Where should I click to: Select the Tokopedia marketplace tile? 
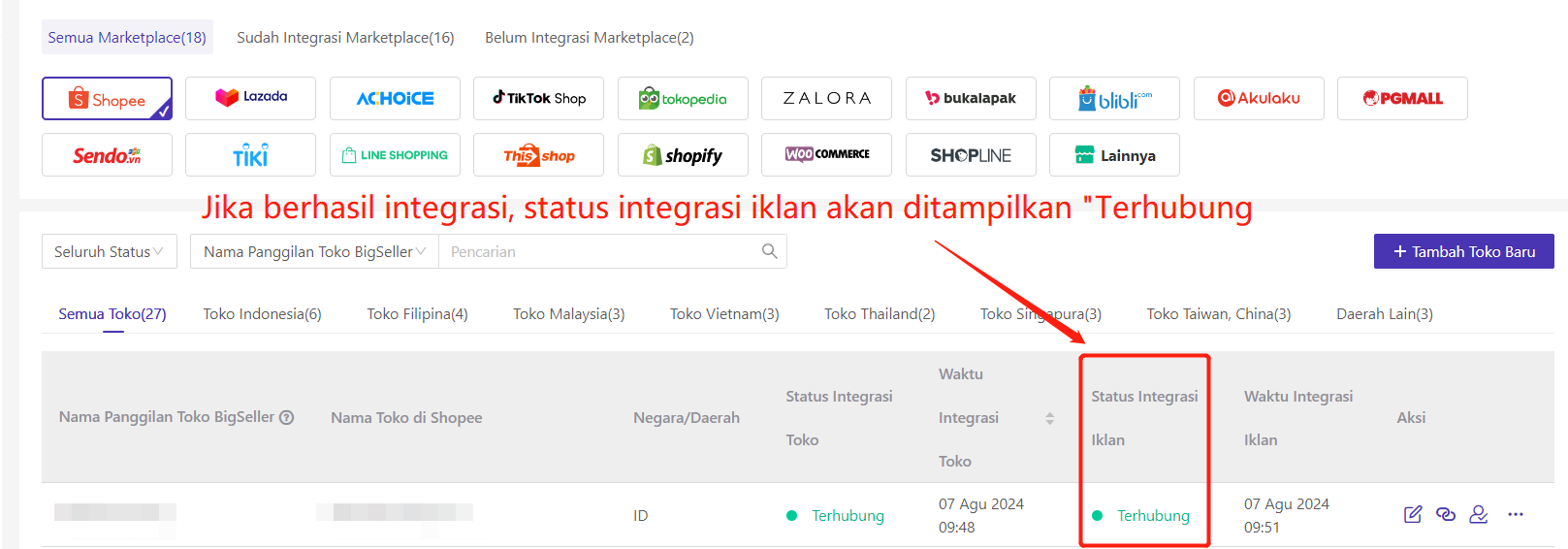(683, 99)
